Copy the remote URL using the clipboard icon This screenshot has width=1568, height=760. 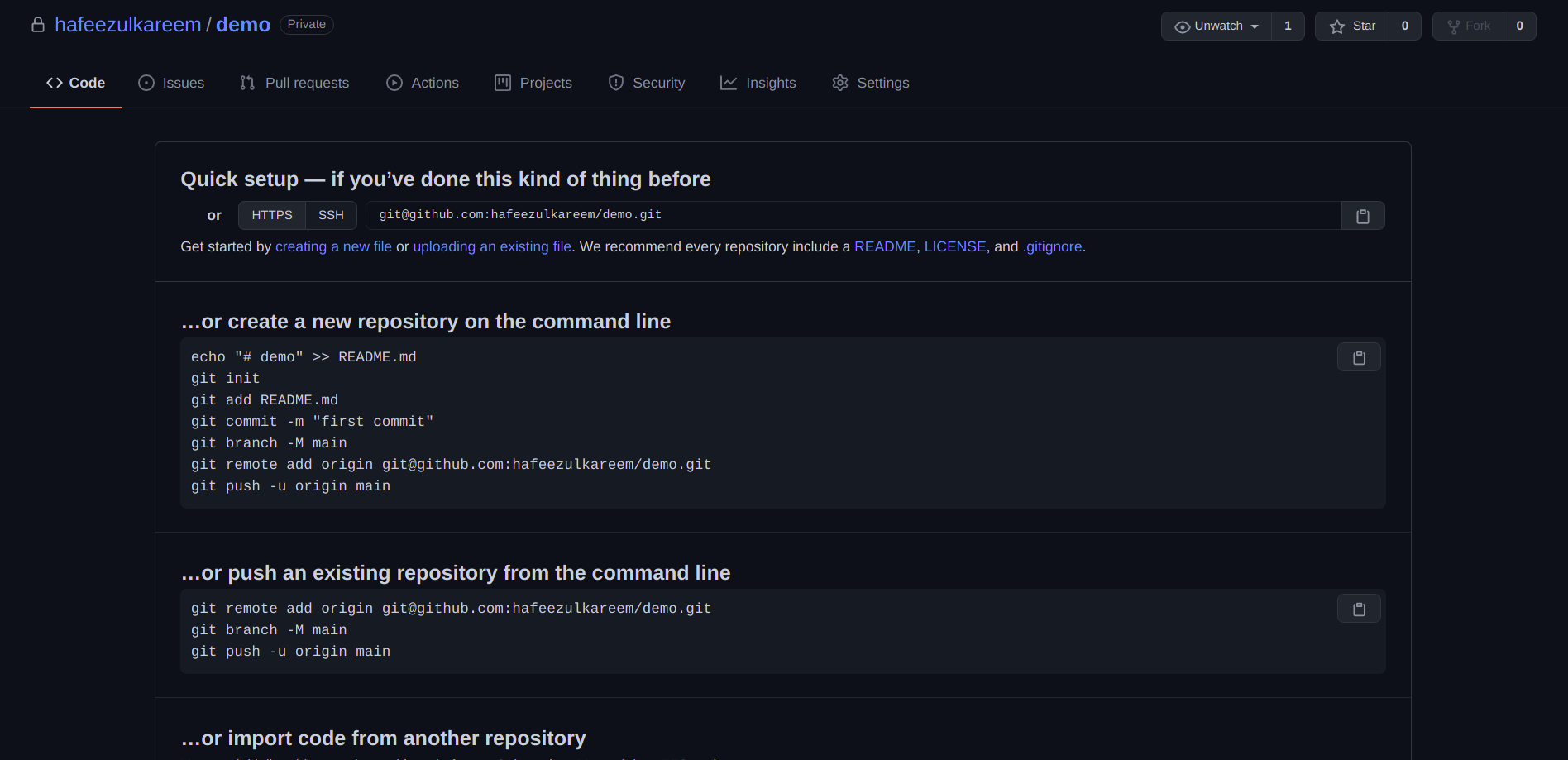pos(1362,215)
